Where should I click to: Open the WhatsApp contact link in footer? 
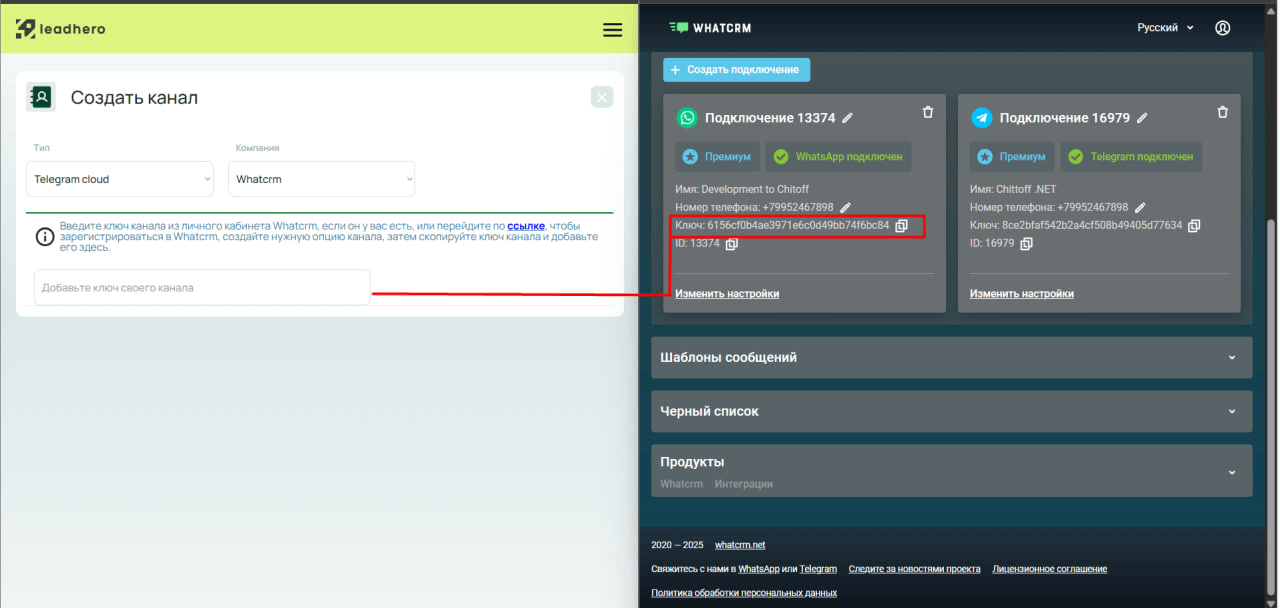[758, 569]
